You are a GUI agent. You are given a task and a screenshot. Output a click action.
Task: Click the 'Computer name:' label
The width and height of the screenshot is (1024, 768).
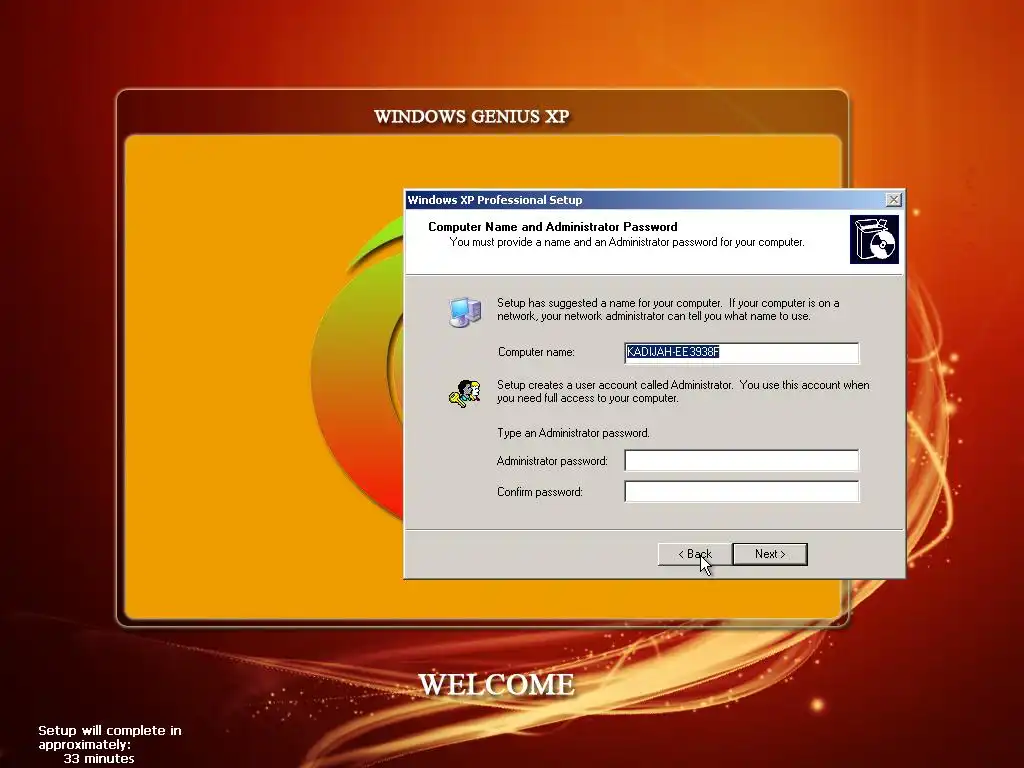point(536,352)
